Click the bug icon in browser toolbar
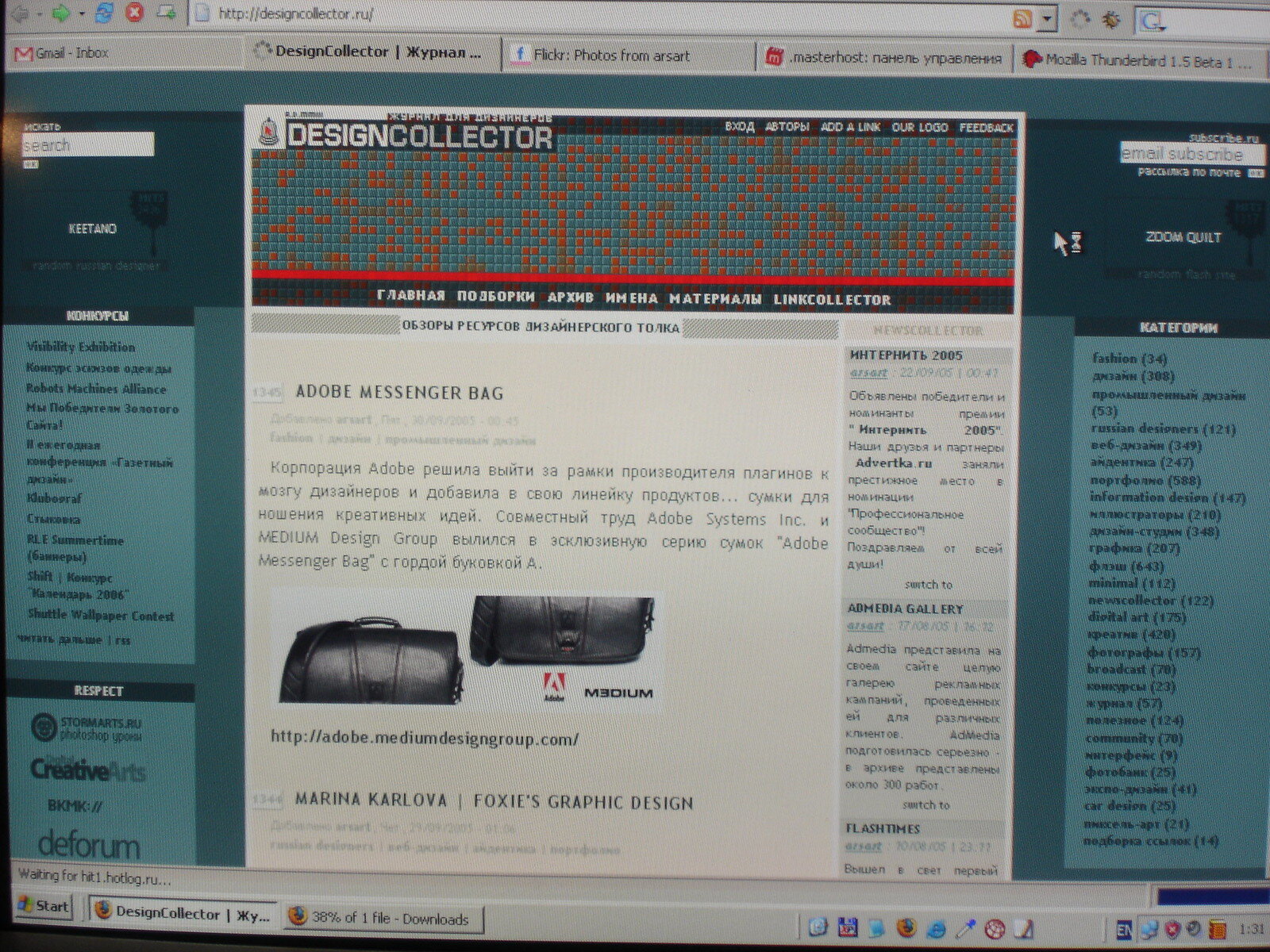The width and height of the screenshot is (1270, 952). pos(1111,19)
